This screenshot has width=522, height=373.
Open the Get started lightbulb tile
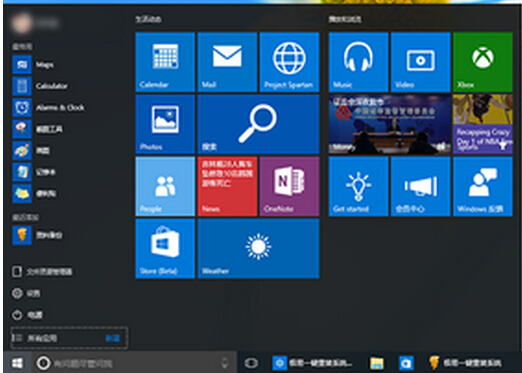[x=358, y=186]
